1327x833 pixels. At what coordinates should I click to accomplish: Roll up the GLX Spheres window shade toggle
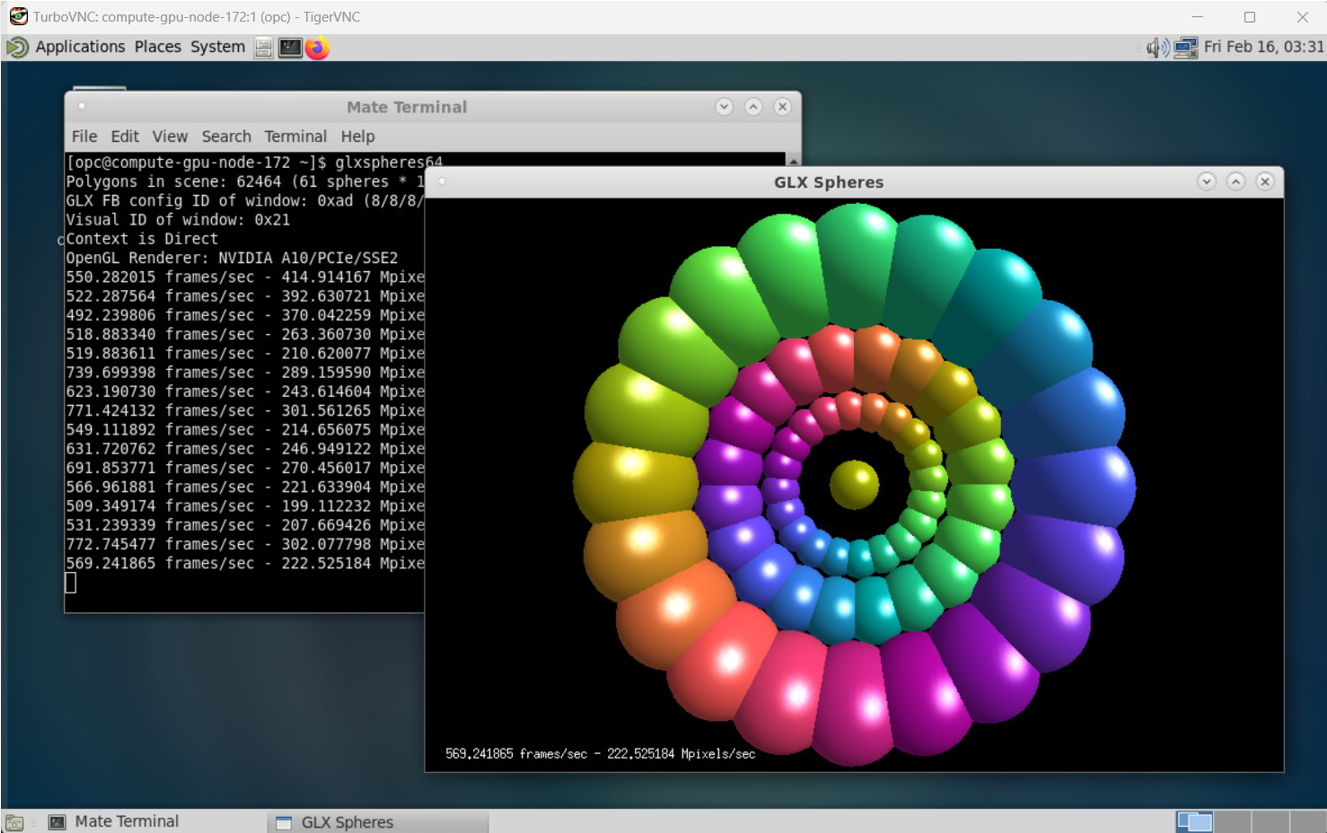1236,181
